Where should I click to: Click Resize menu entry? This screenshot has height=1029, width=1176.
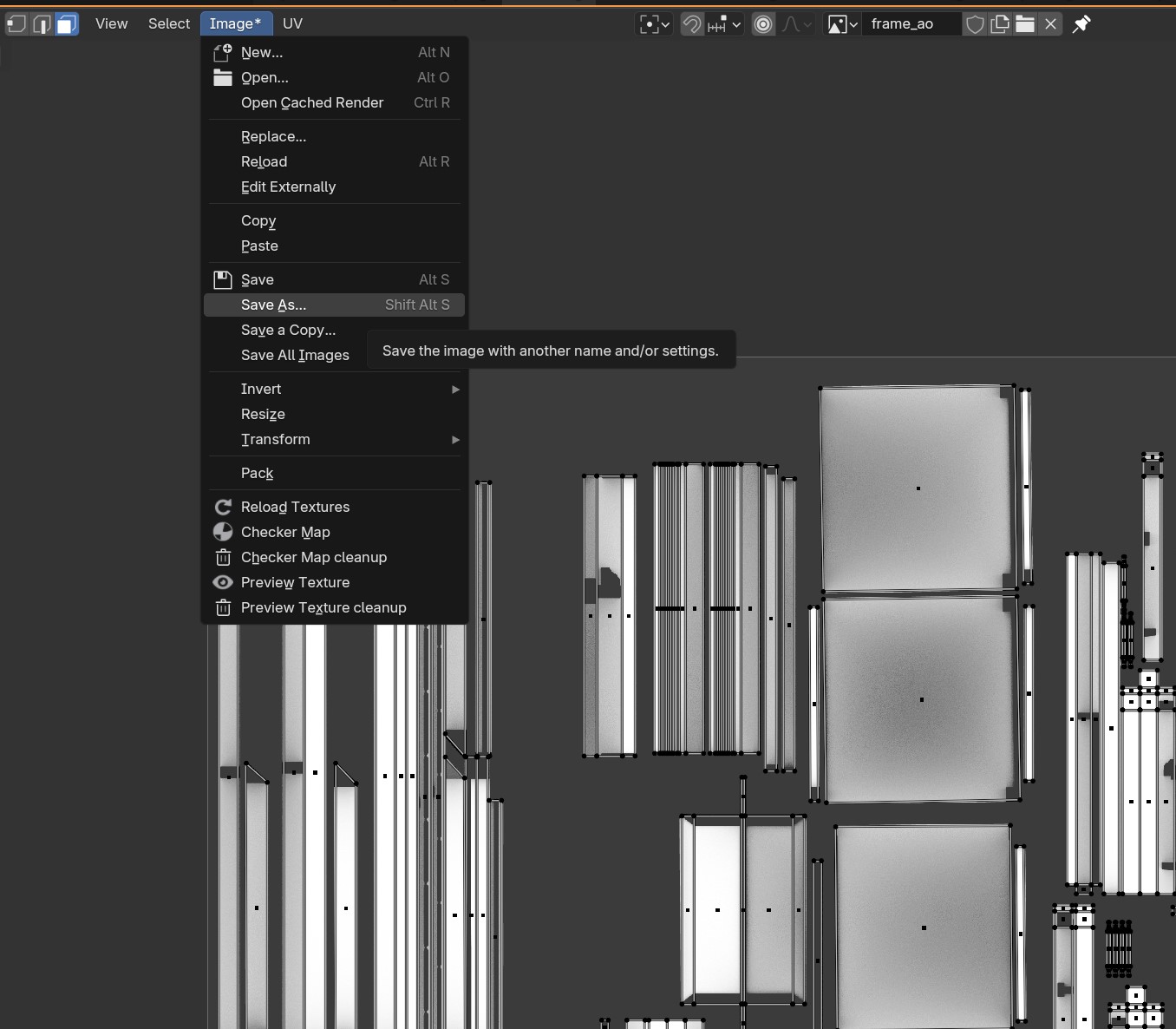point(334,414)
